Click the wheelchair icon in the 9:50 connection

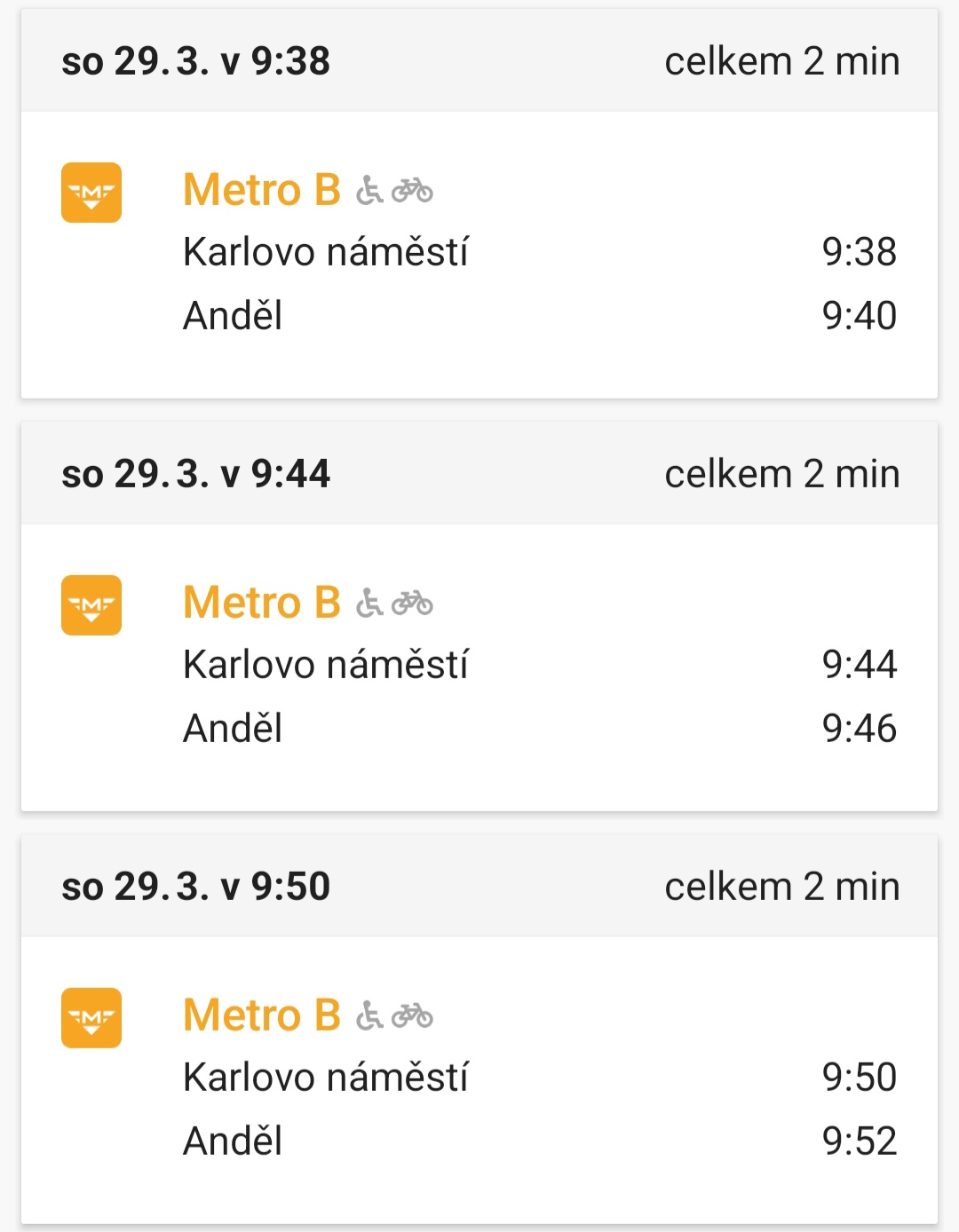[x=369, y=1016]
